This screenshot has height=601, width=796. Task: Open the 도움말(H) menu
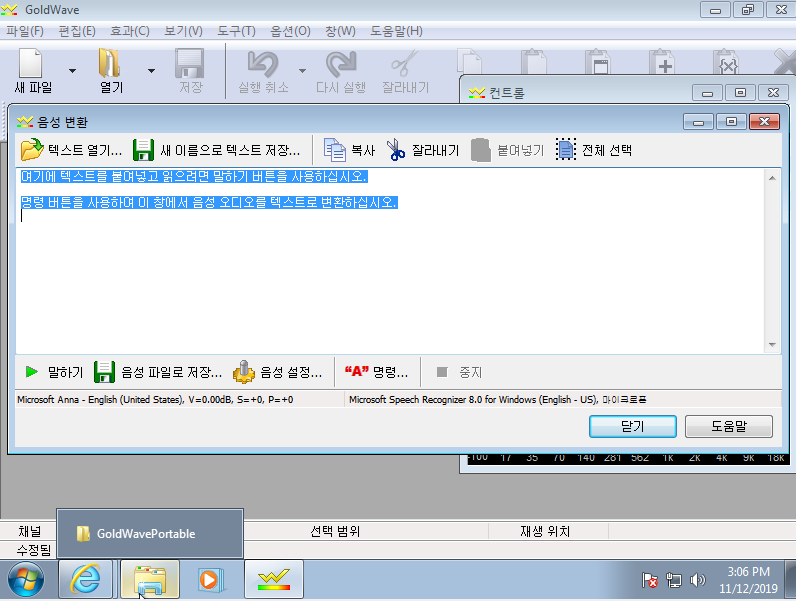coord(396,31)
